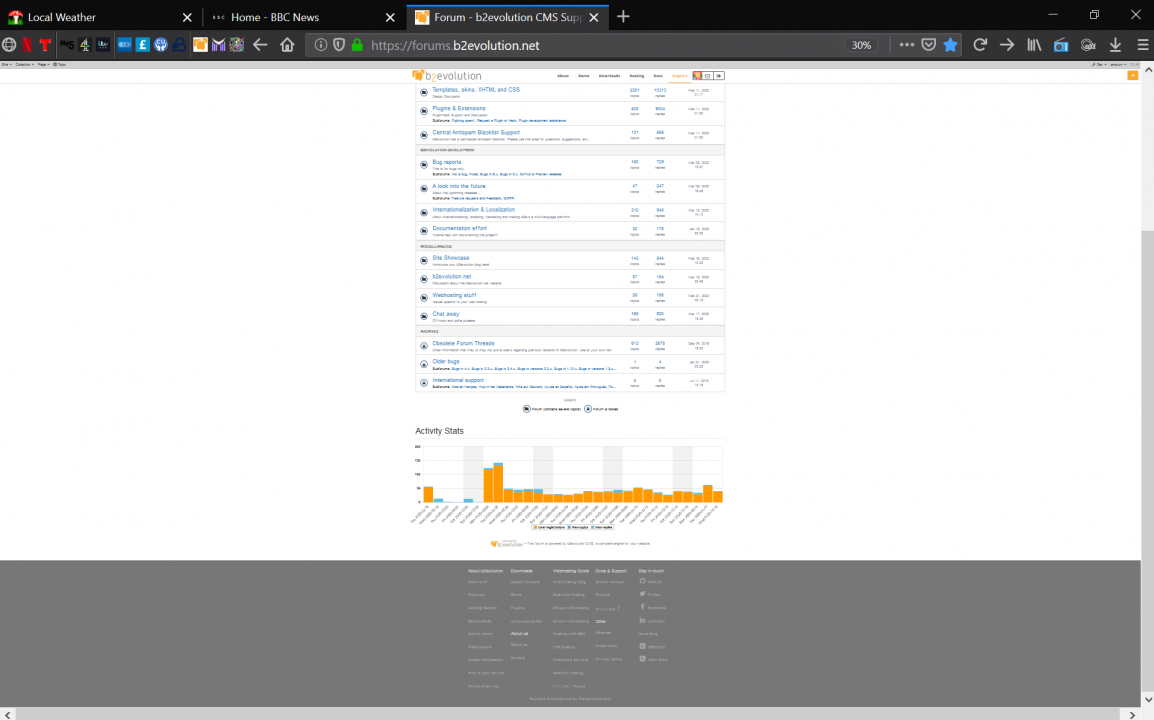Click the b2evolution logo
Viewport: 1154px width, 720px height.
tap(447, 76)
